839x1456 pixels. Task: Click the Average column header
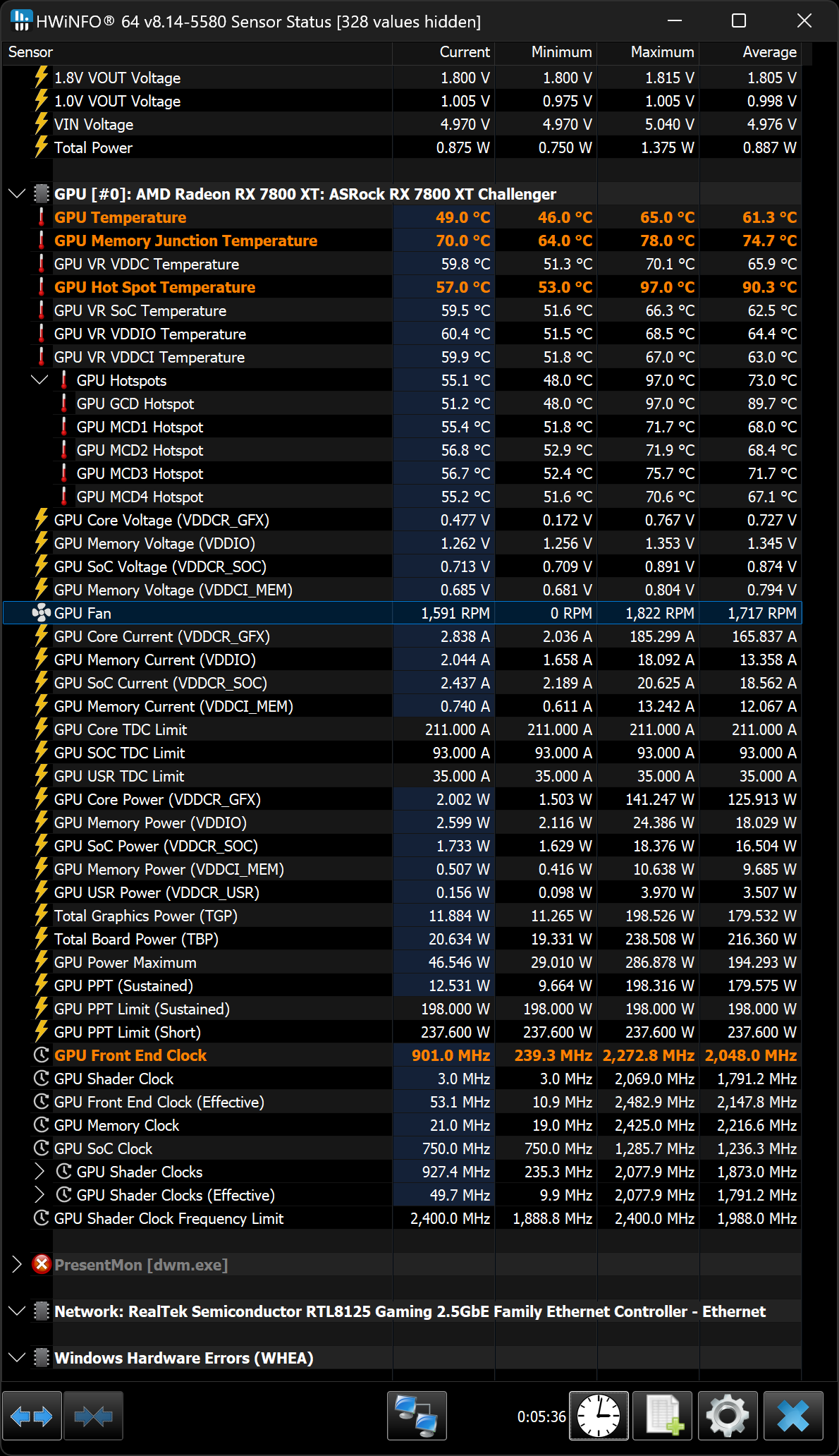750,52
